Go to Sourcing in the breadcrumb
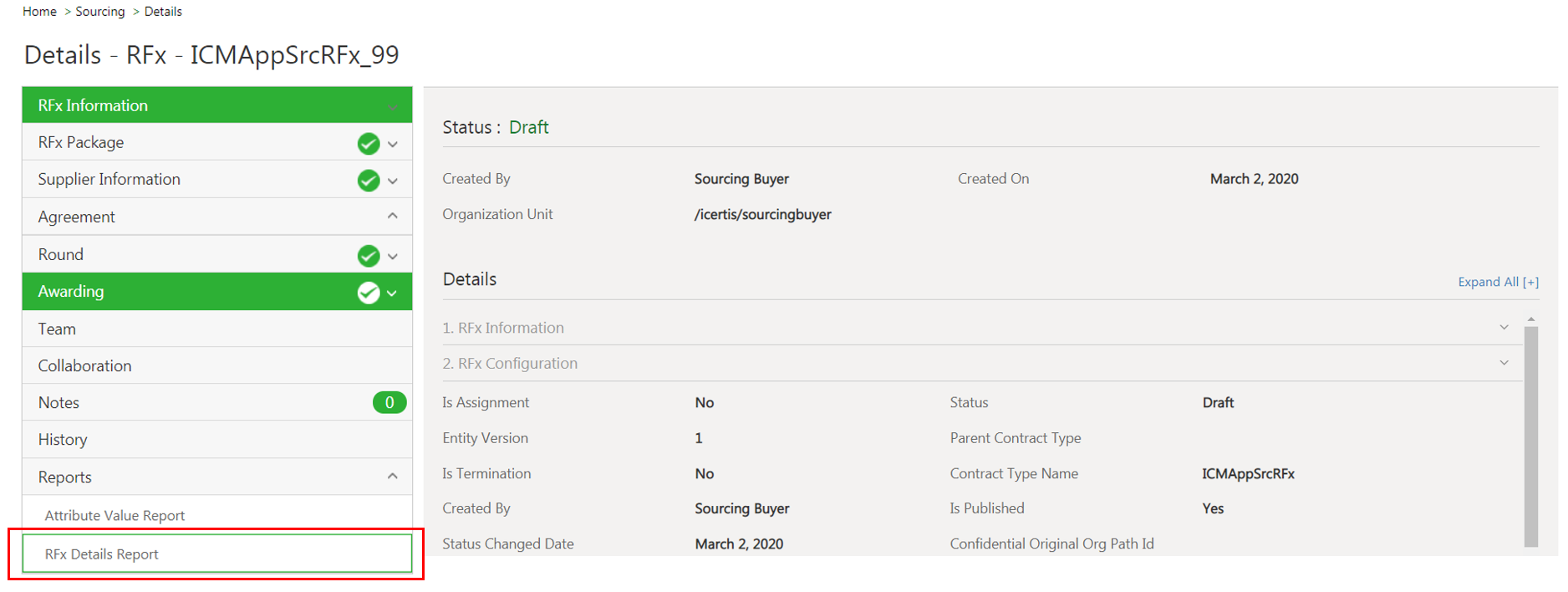1568x592 pixels. 100,12
